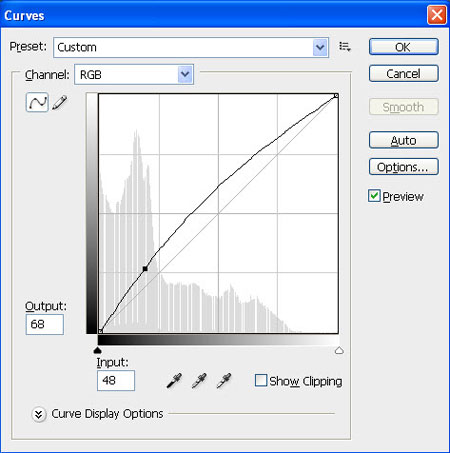Select the top-right curve endpoint
Viewport: 450px width, 453px height.
336,96
